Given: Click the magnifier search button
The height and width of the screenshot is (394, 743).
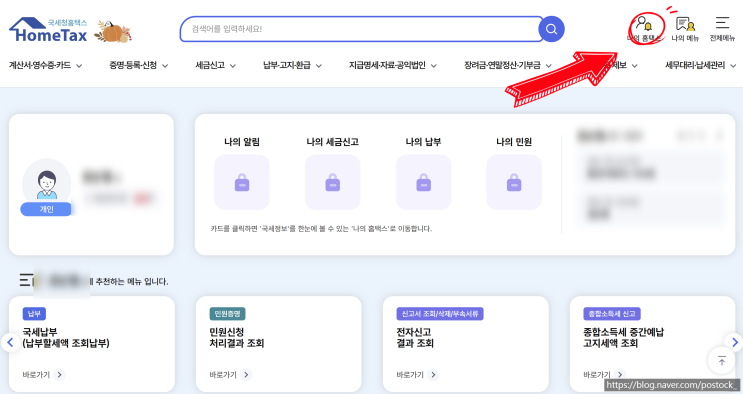Looking at the screenshot, I should click(551, 29).
